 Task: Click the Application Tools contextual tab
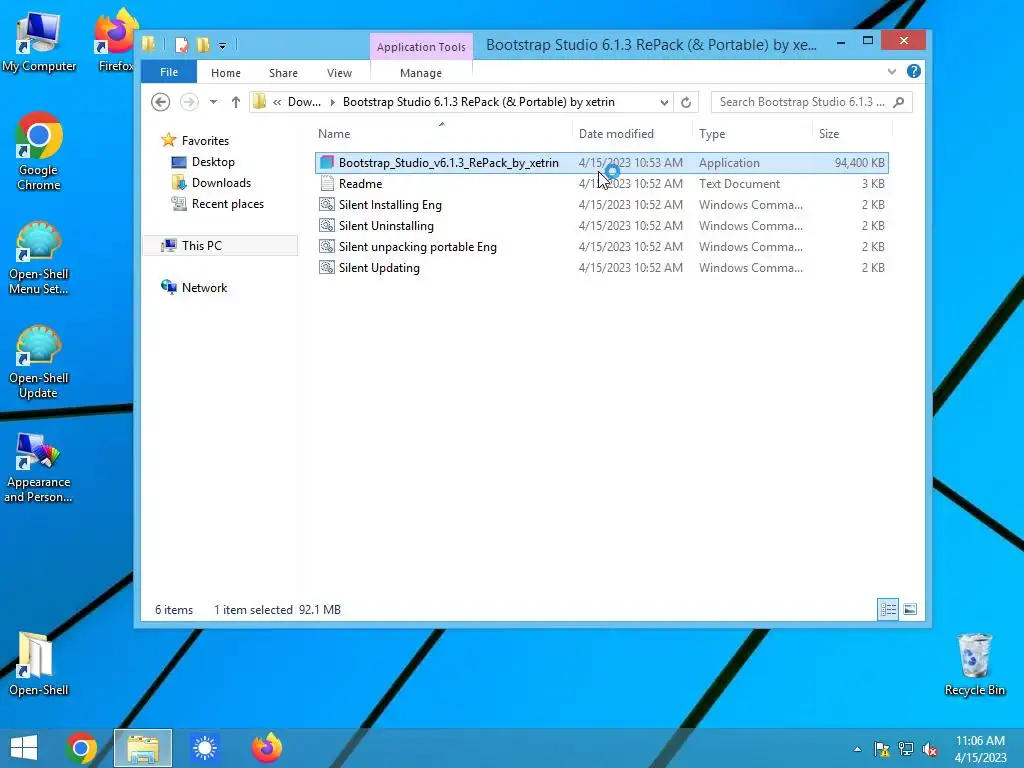(421, 47)
